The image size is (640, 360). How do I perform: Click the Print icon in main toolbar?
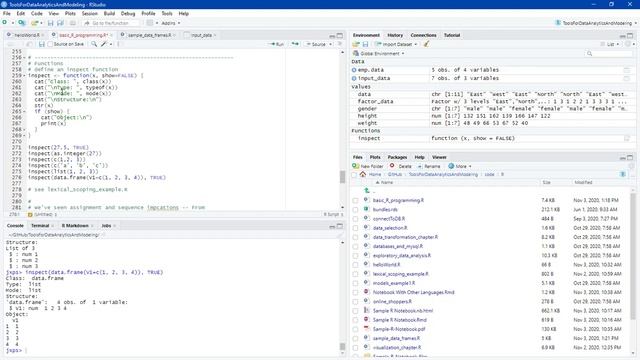click(x=73, y=23)
